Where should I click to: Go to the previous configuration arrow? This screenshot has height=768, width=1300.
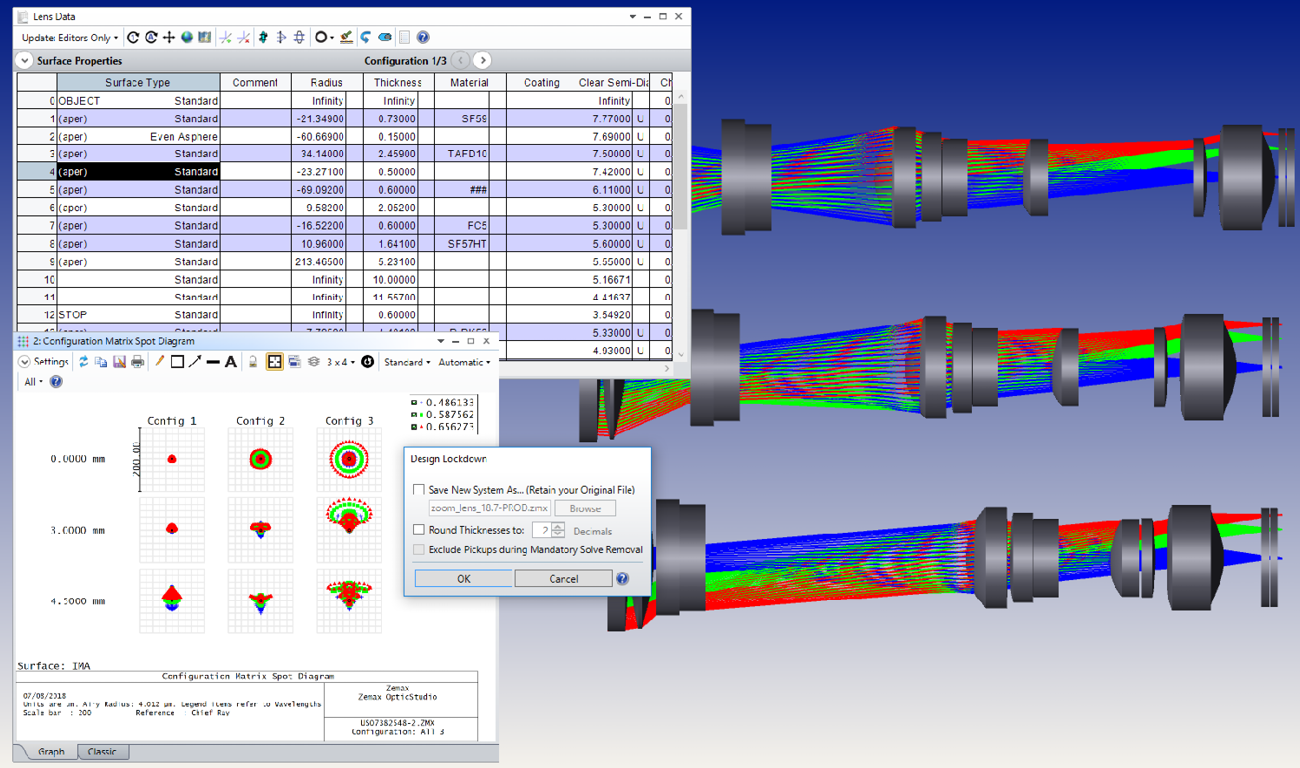[x=461, y=61]
